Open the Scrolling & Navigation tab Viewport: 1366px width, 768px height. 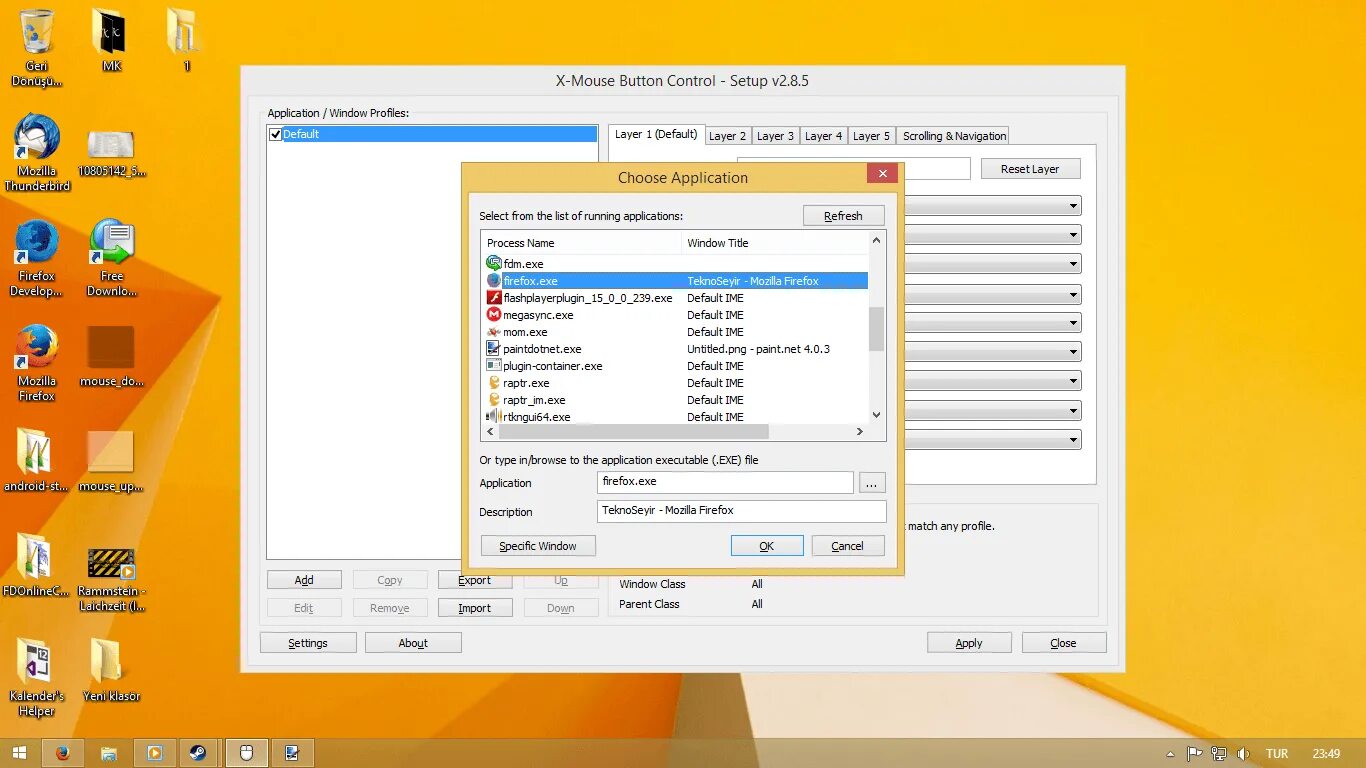pyautogui.click(x=954, y=136)
